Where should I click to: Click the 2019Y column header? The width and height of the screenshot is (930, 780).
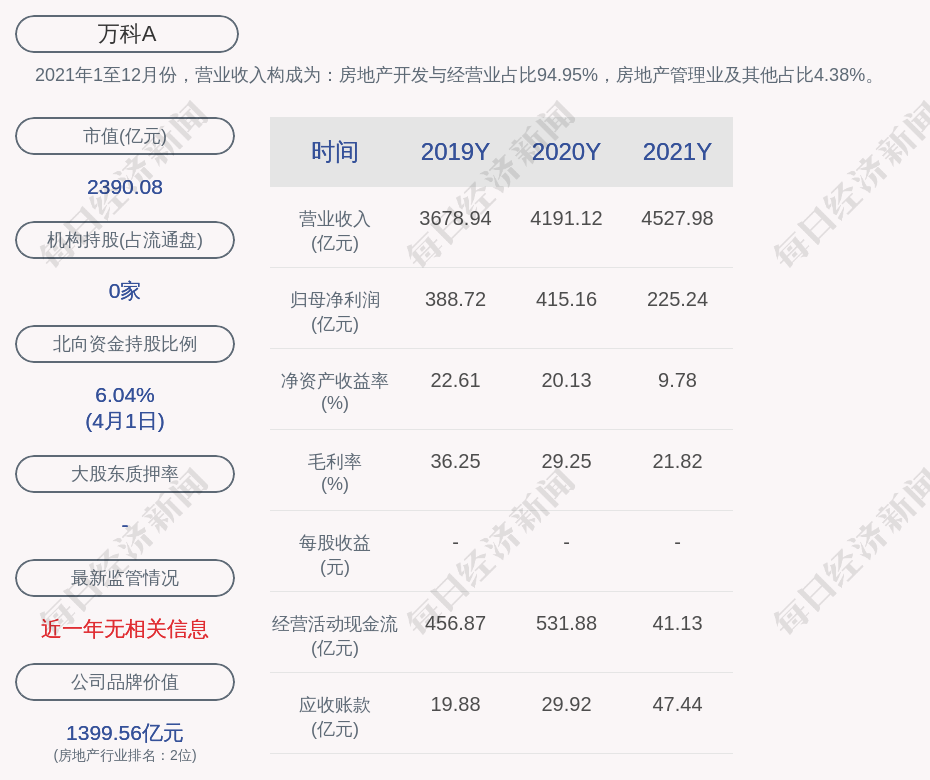(456, 152)
